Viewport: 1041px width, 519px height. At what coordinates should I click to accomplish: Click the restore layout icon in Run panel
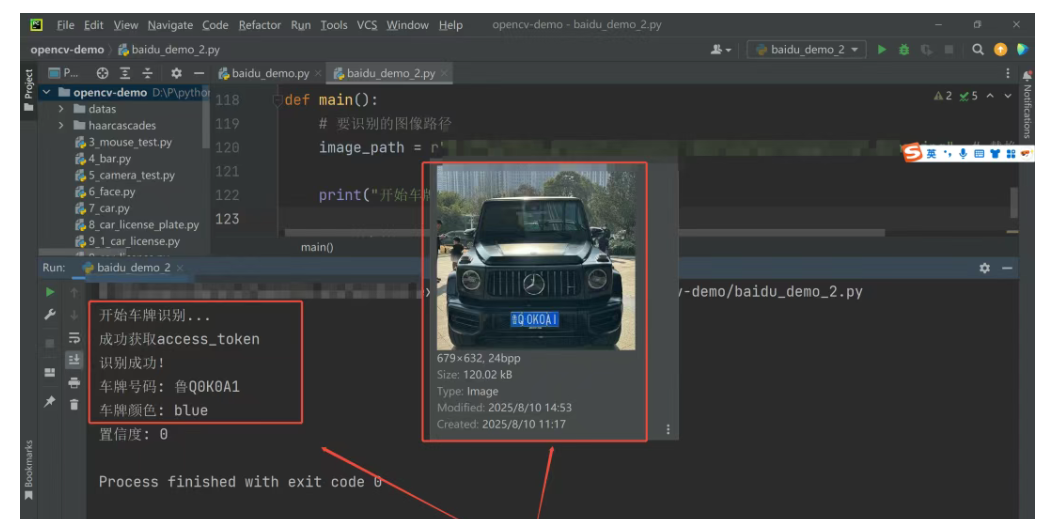(50, 372)
